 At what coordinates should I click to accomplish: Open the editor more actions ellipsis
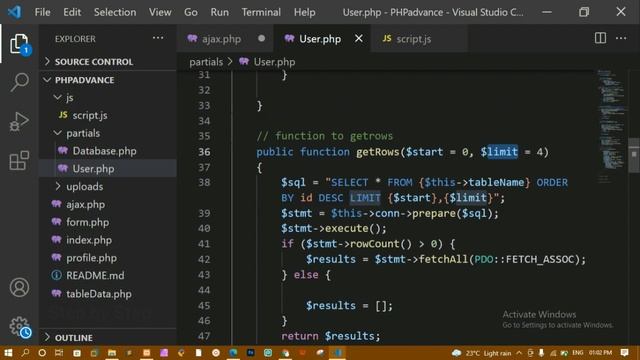tap(621, 38)
